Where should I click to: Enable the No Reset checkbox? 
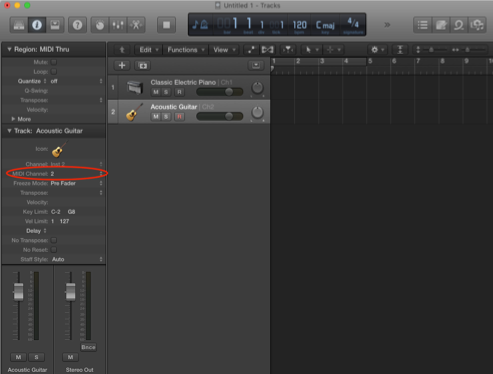(x=54, y=250)
